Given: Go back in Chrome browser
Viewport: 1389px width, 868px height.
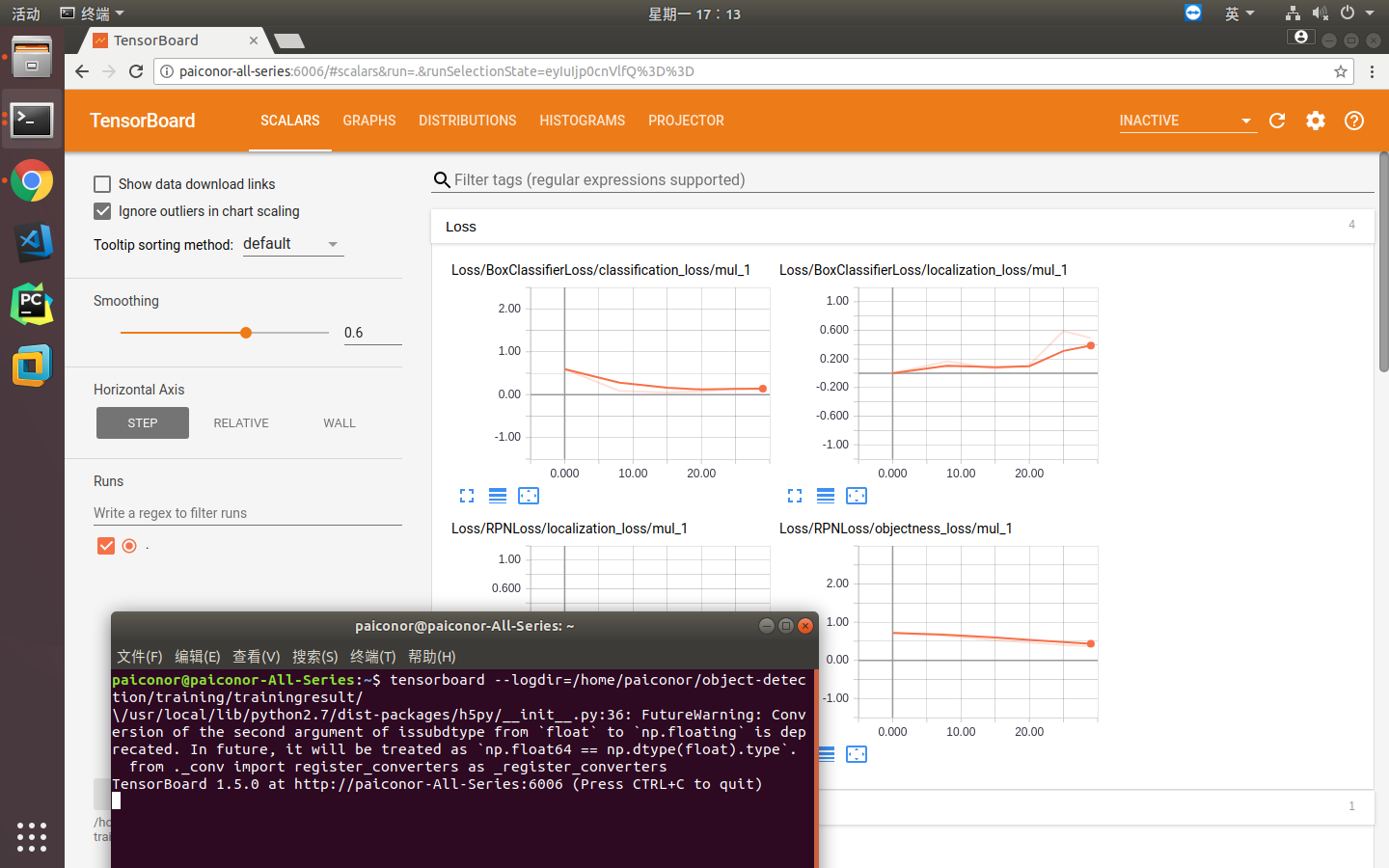Looking at the screenshot, I should 82,71.
